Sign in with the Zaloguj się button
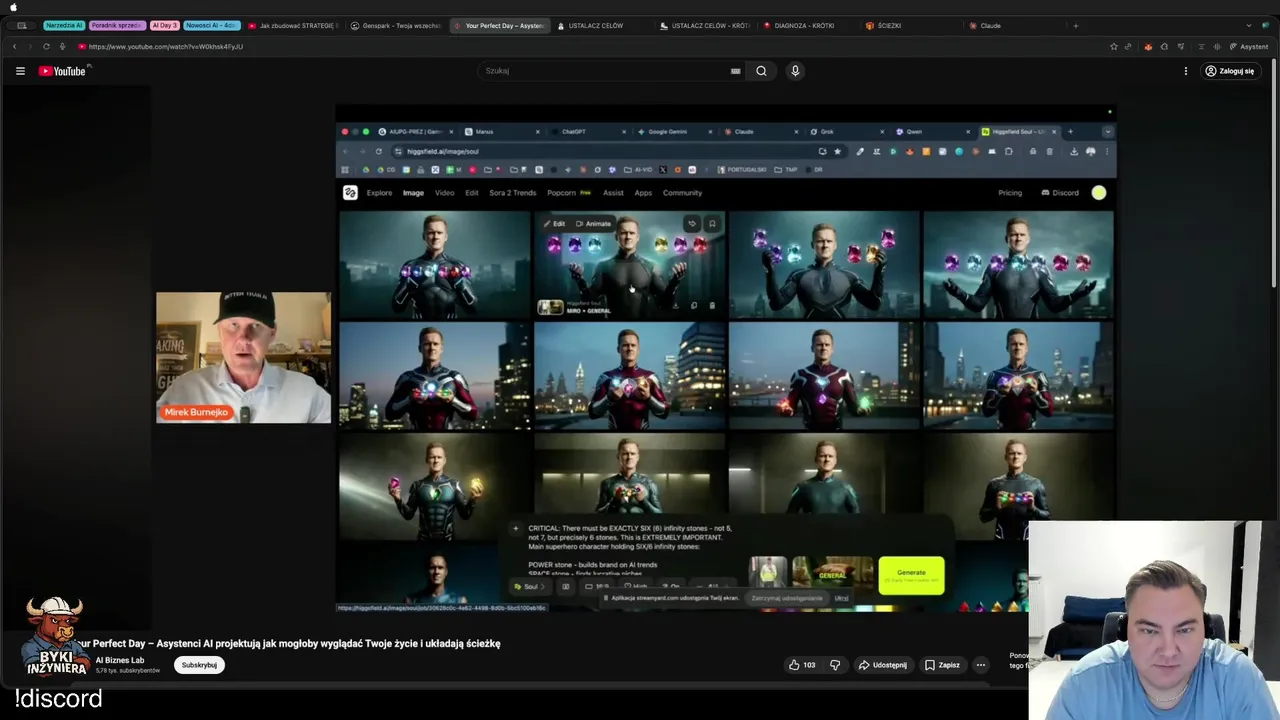The image size is (1280, 720). (1230, 71)
